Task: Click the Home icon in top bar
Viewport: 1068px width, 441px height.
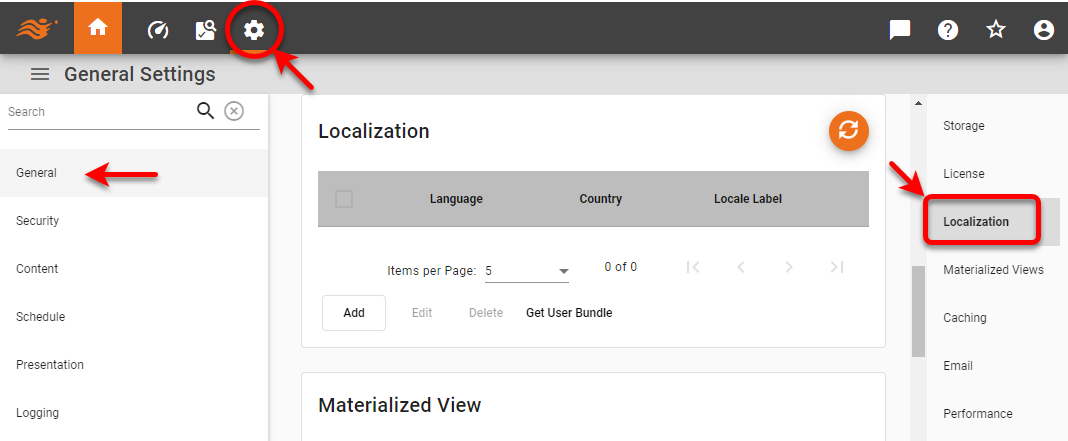Action: pyautogui.click(x=98, y=28)
